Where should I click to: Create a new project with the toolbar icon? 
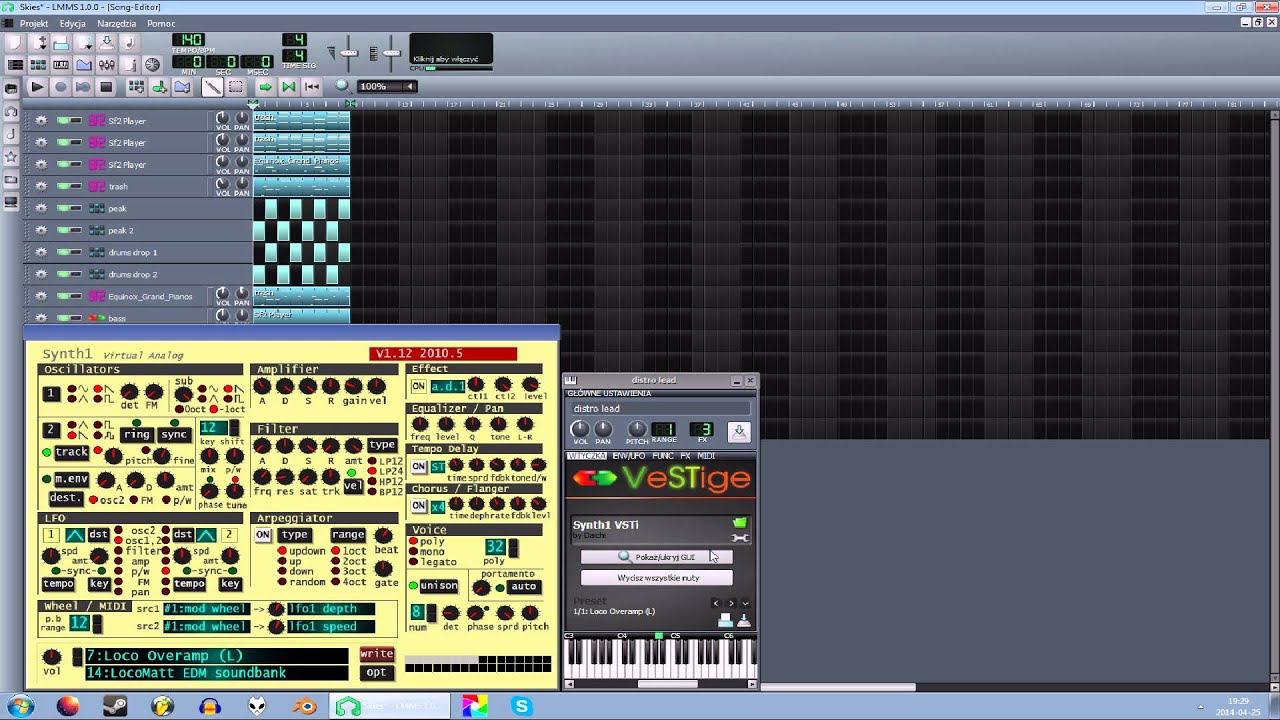(x=14, y=43)
